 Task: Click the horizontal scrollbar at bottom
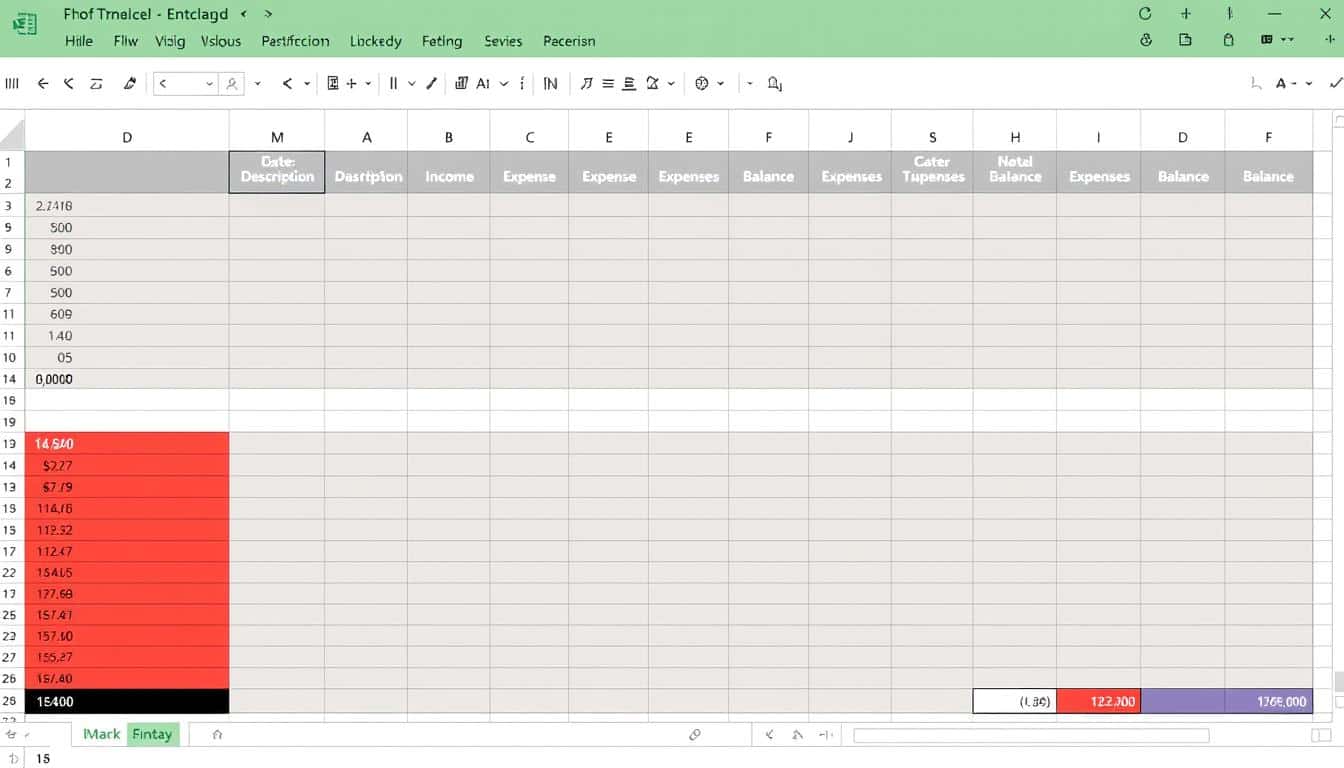tap(1031, 735)
